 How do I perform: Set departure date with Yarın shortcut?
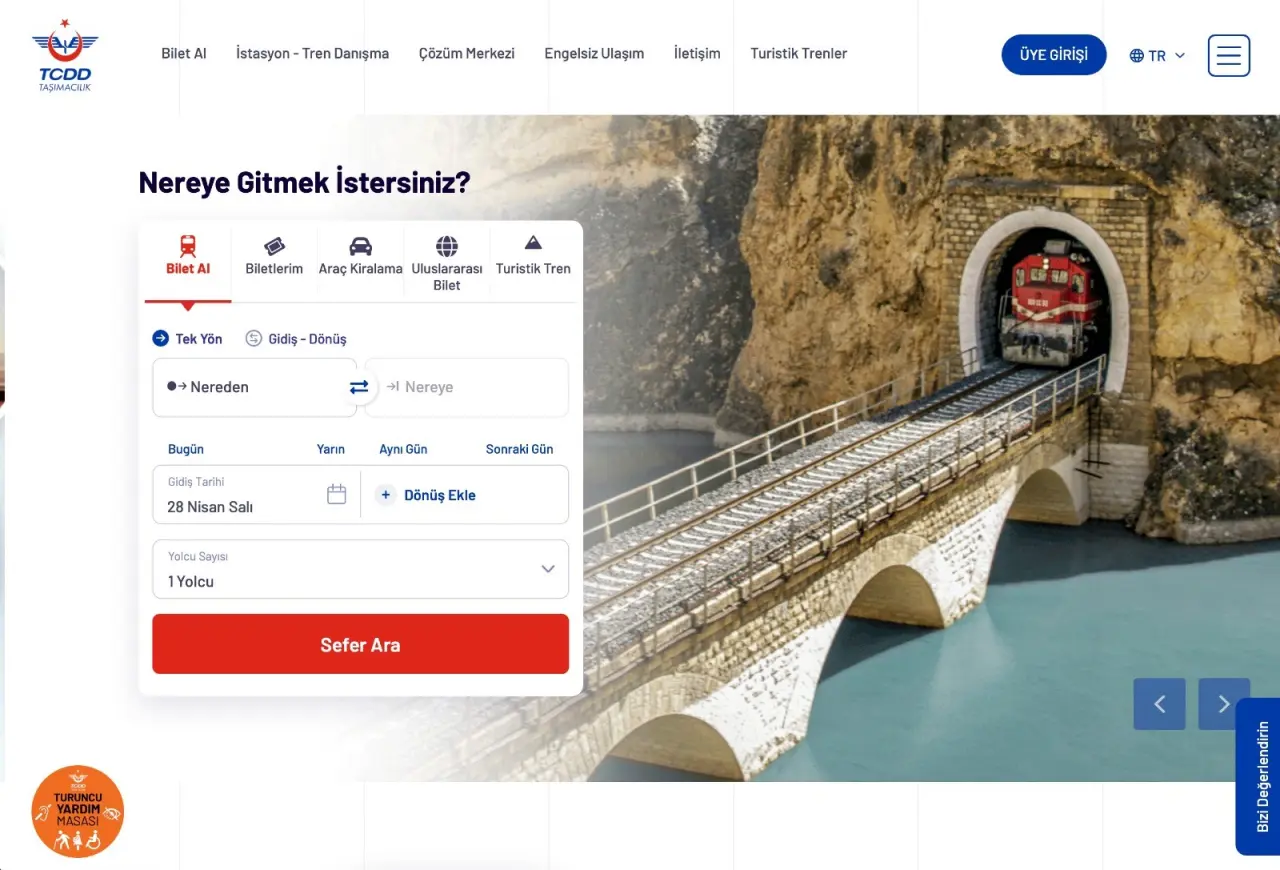pos(331,449)
